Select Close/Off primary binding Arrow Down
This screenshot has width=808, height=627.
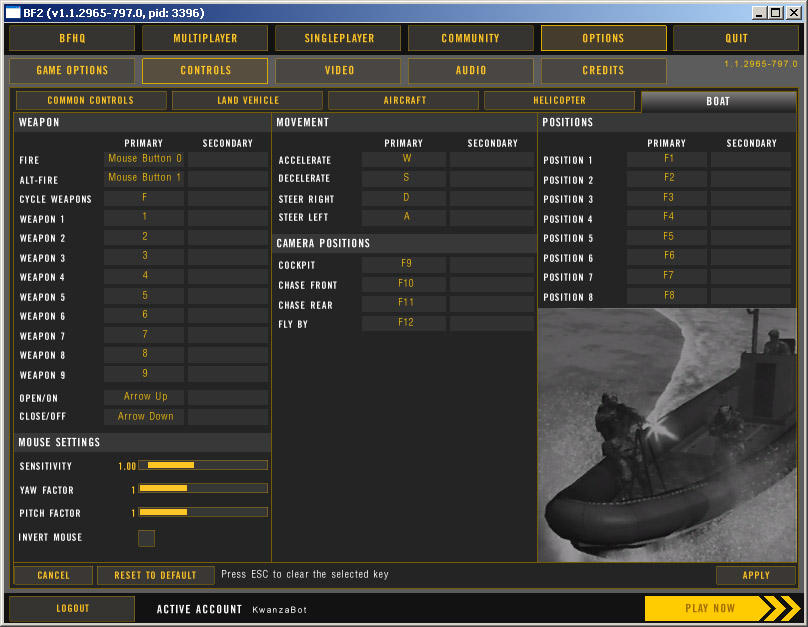pyautogui.click(x=144, y=417)
